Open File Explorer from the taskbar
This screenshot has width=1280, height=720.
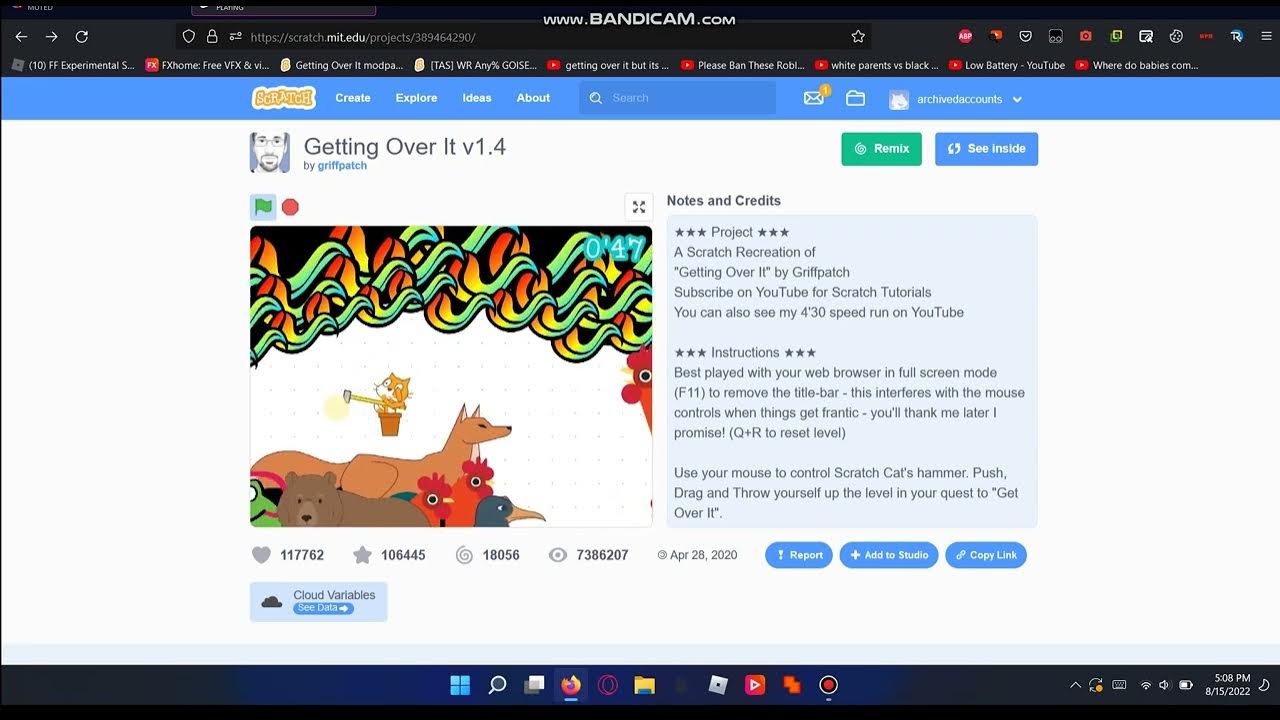tap(644, 685)
